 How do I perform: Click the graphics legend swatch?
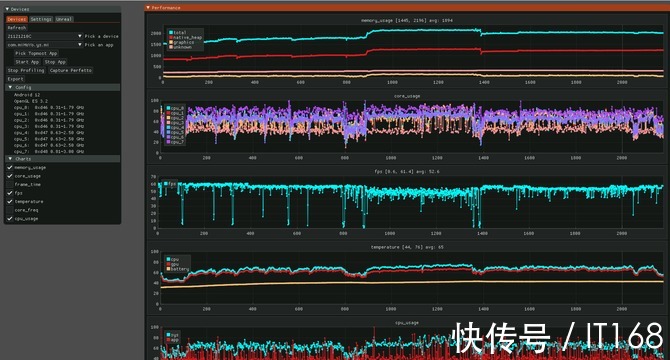point(171,42)
